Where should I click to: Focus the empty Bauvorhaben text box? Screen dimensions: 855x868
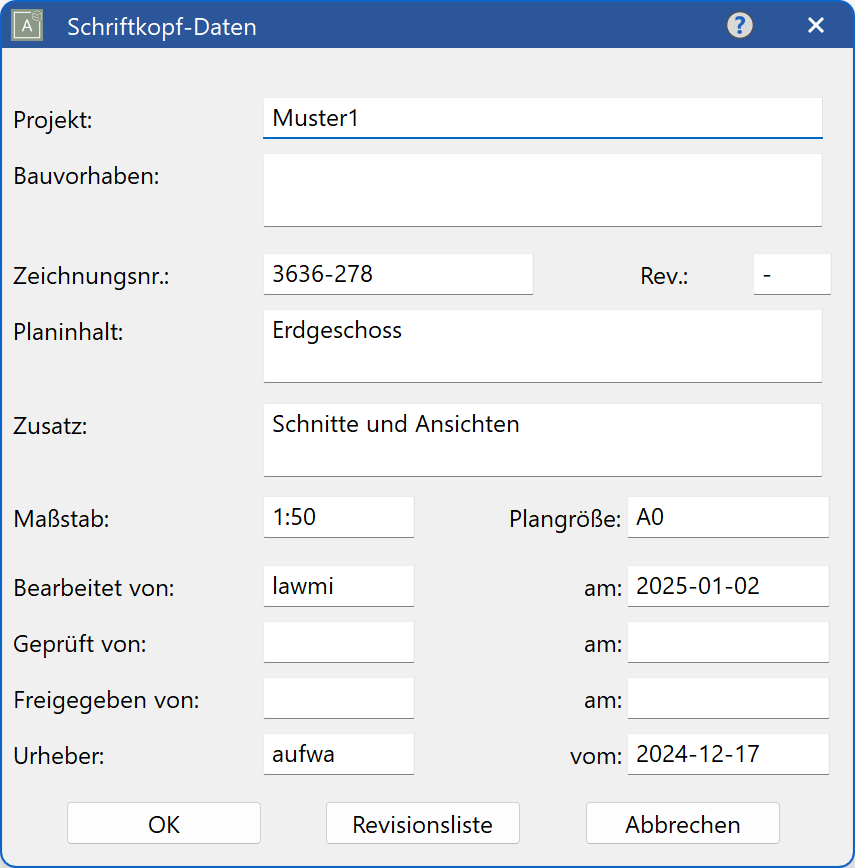(x=542, y=190)
